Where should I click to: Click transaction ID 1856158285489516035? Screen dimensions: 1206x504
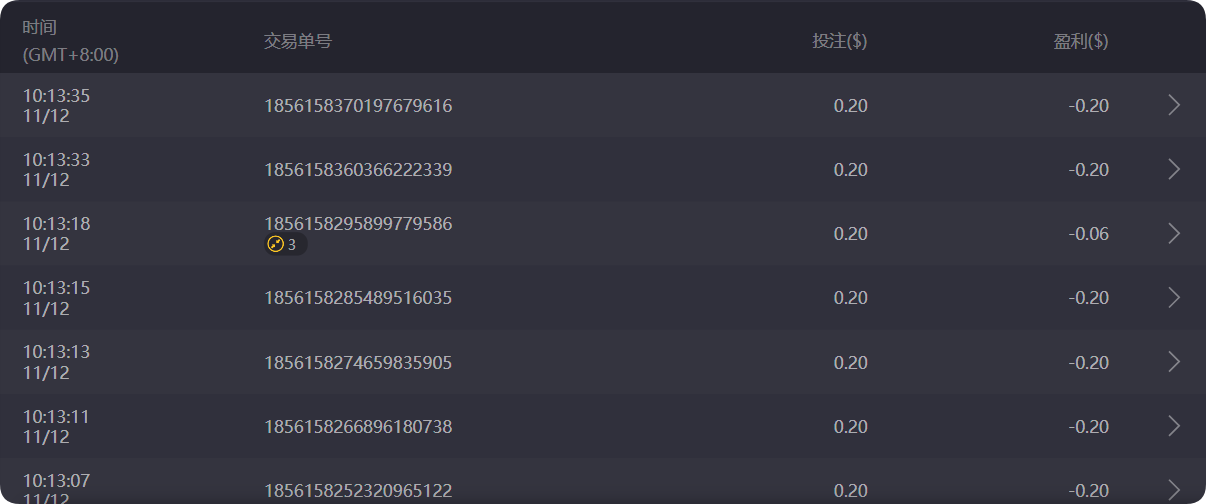pyautogui.click(x=358, y=298)
